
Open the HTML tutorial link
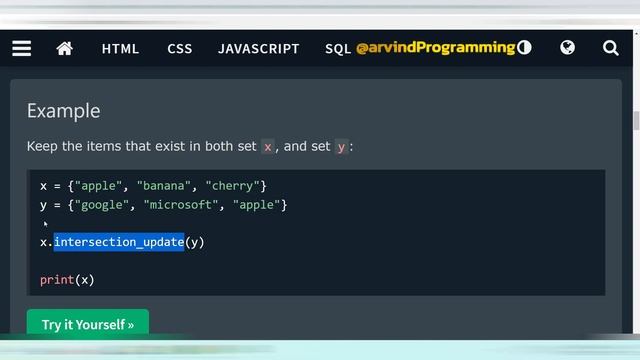(x=120, y=49)
